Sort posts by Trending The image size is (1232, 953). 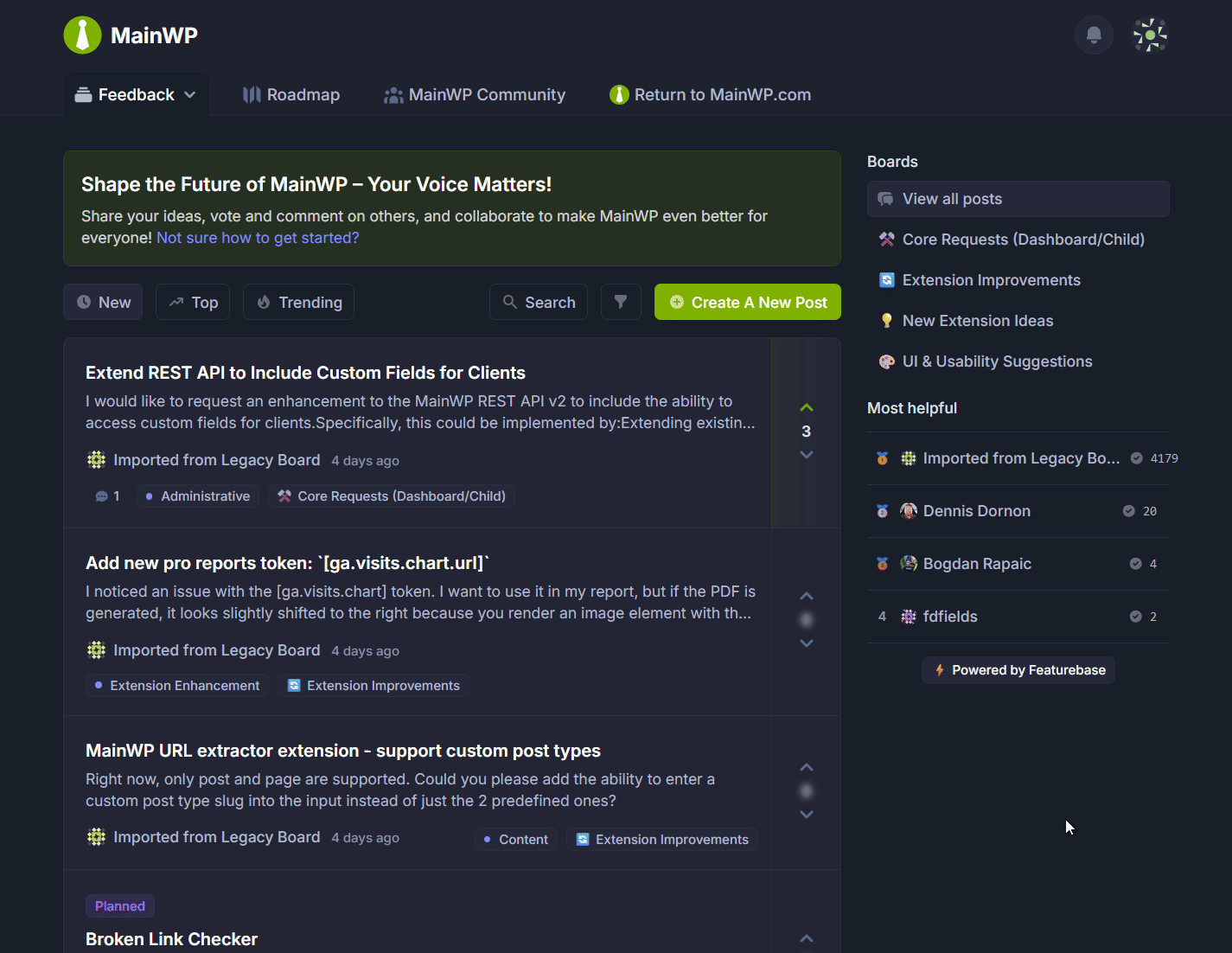(x=299, y=302)
